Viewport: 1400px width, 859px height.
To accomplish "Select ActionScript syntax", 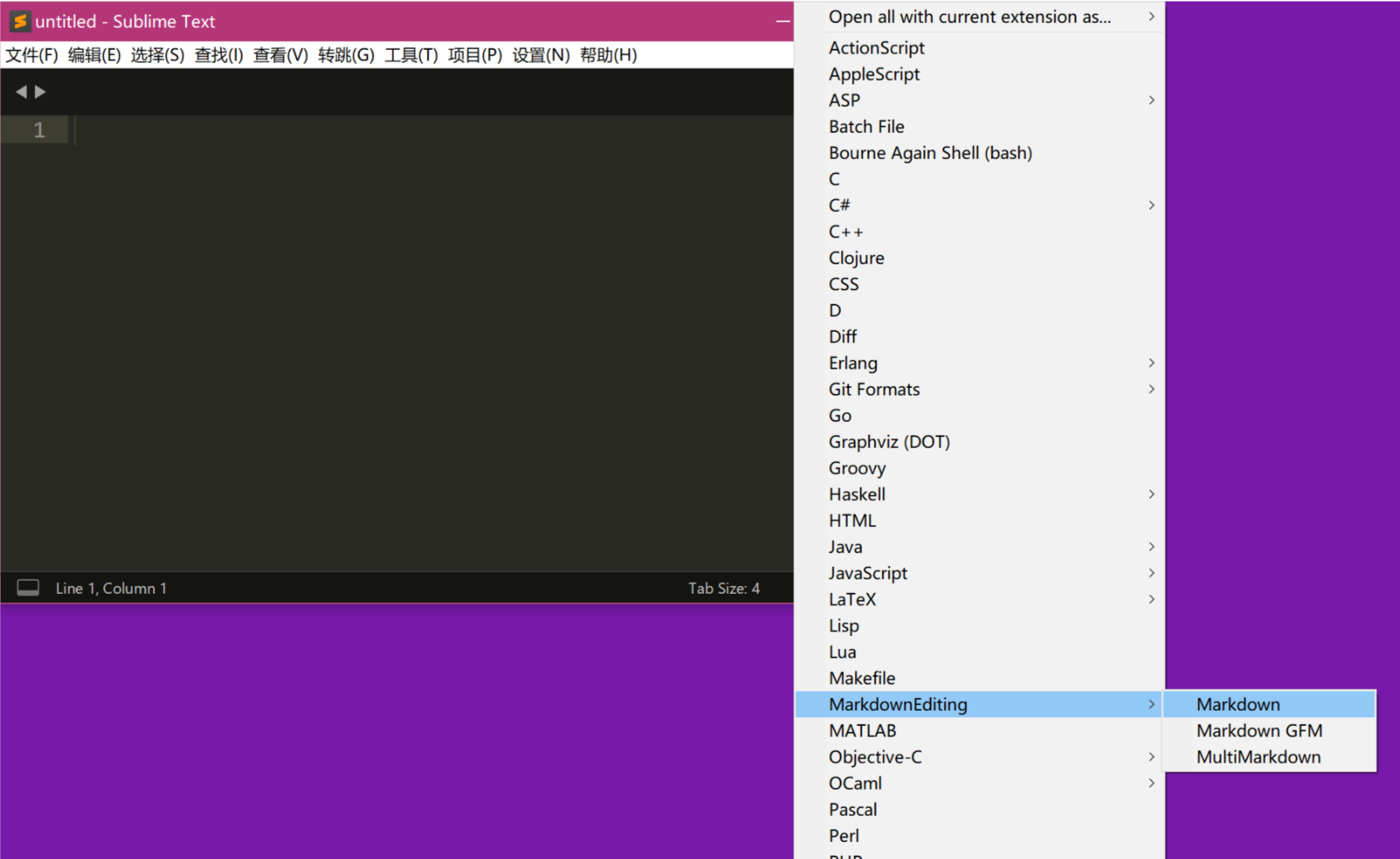I will (980, 48).
